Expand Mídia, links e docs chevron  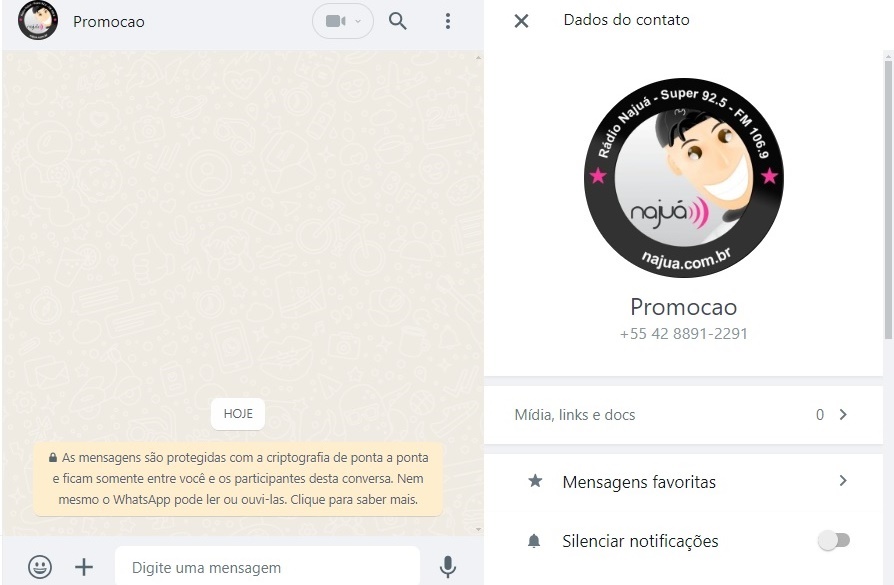[843, 414]
